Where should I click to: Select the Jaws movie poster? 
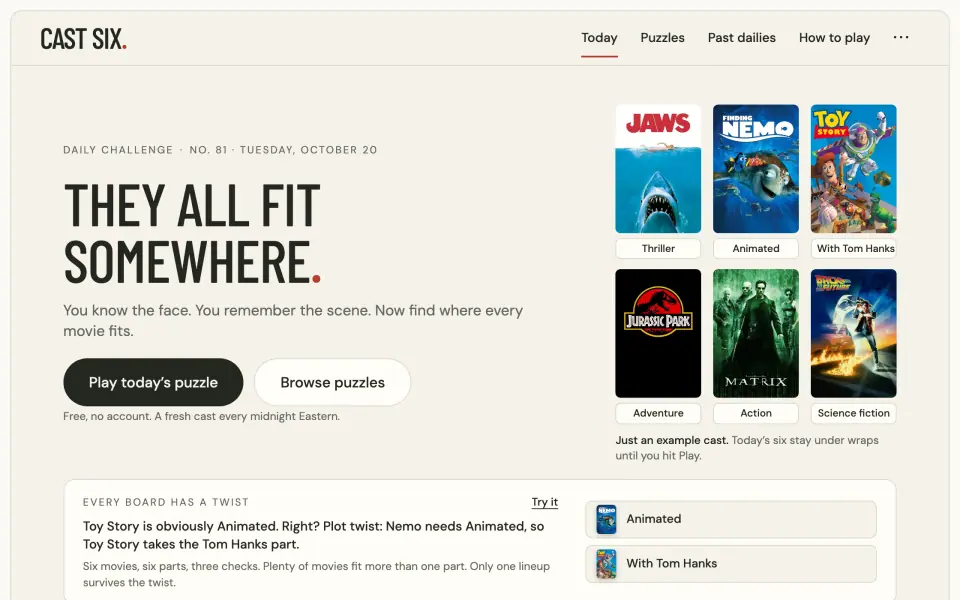pyautogui.click(x=658, y=169)
